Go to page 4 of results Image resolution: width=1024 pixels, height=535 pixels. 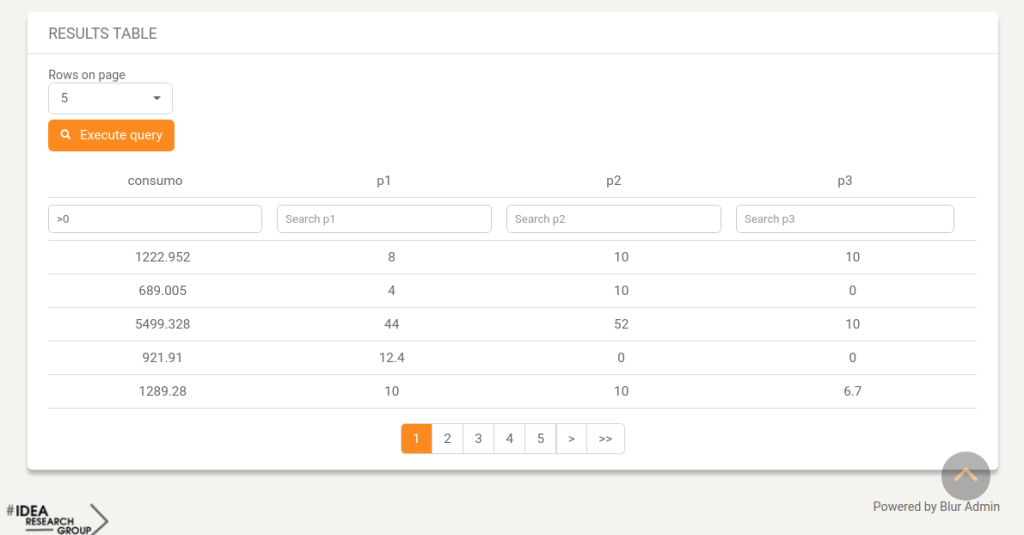pyautogui.click(x=509, y=438)
